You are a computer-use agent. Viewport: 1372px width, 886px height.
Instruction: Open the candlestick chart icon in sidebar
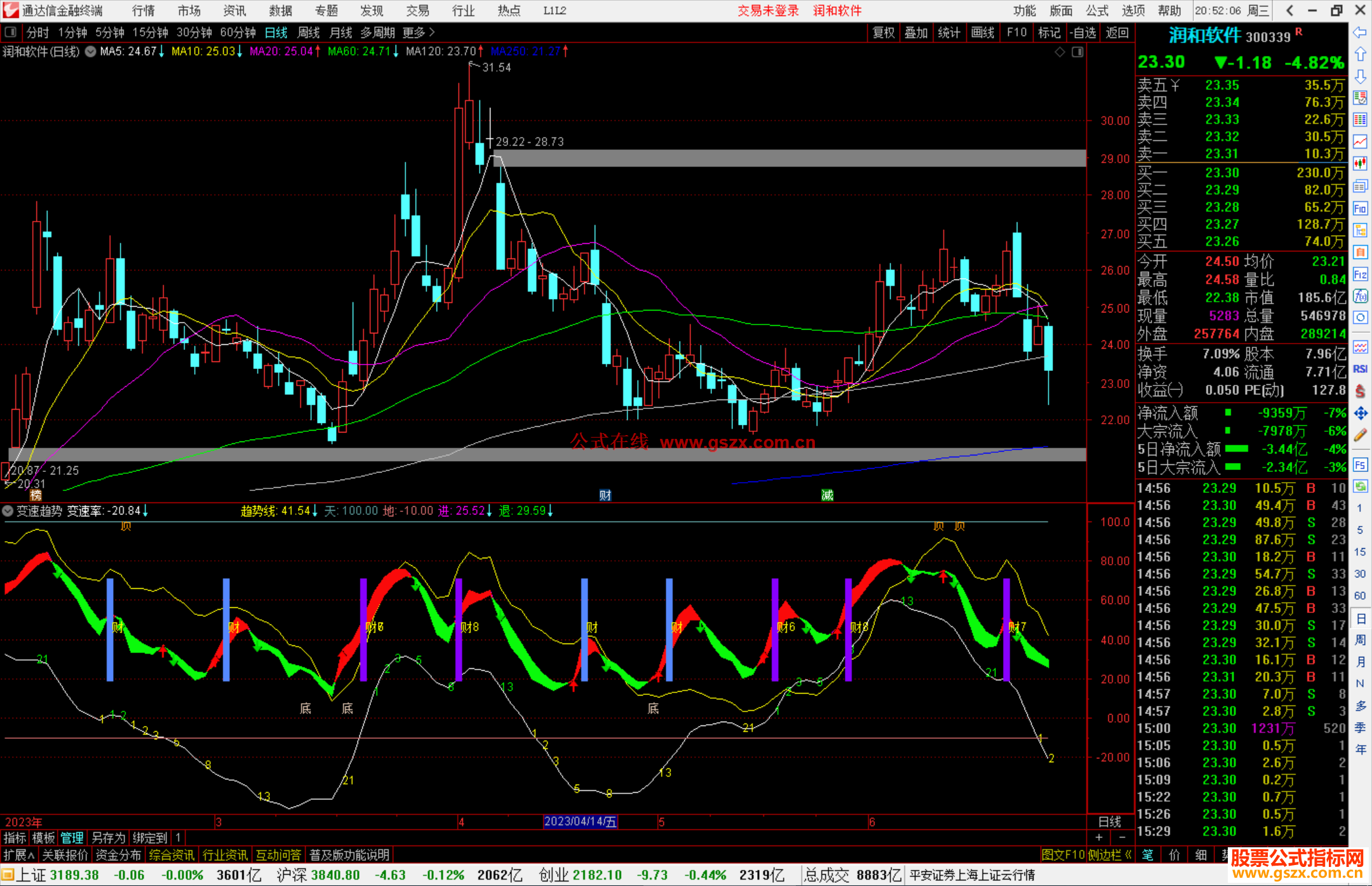1360,164
